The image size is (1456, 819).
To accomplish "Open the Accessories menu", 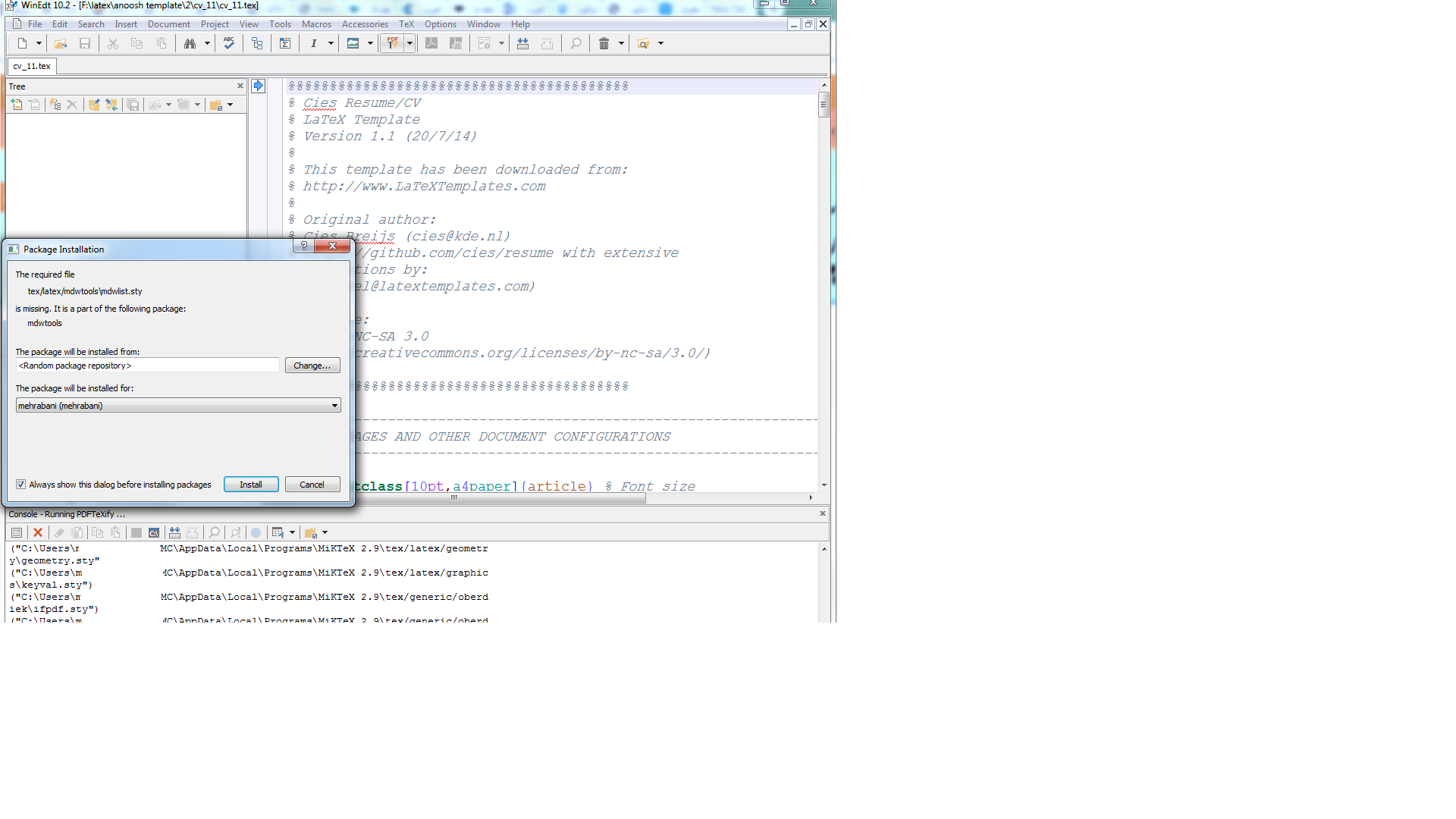I will pos(365,24).
